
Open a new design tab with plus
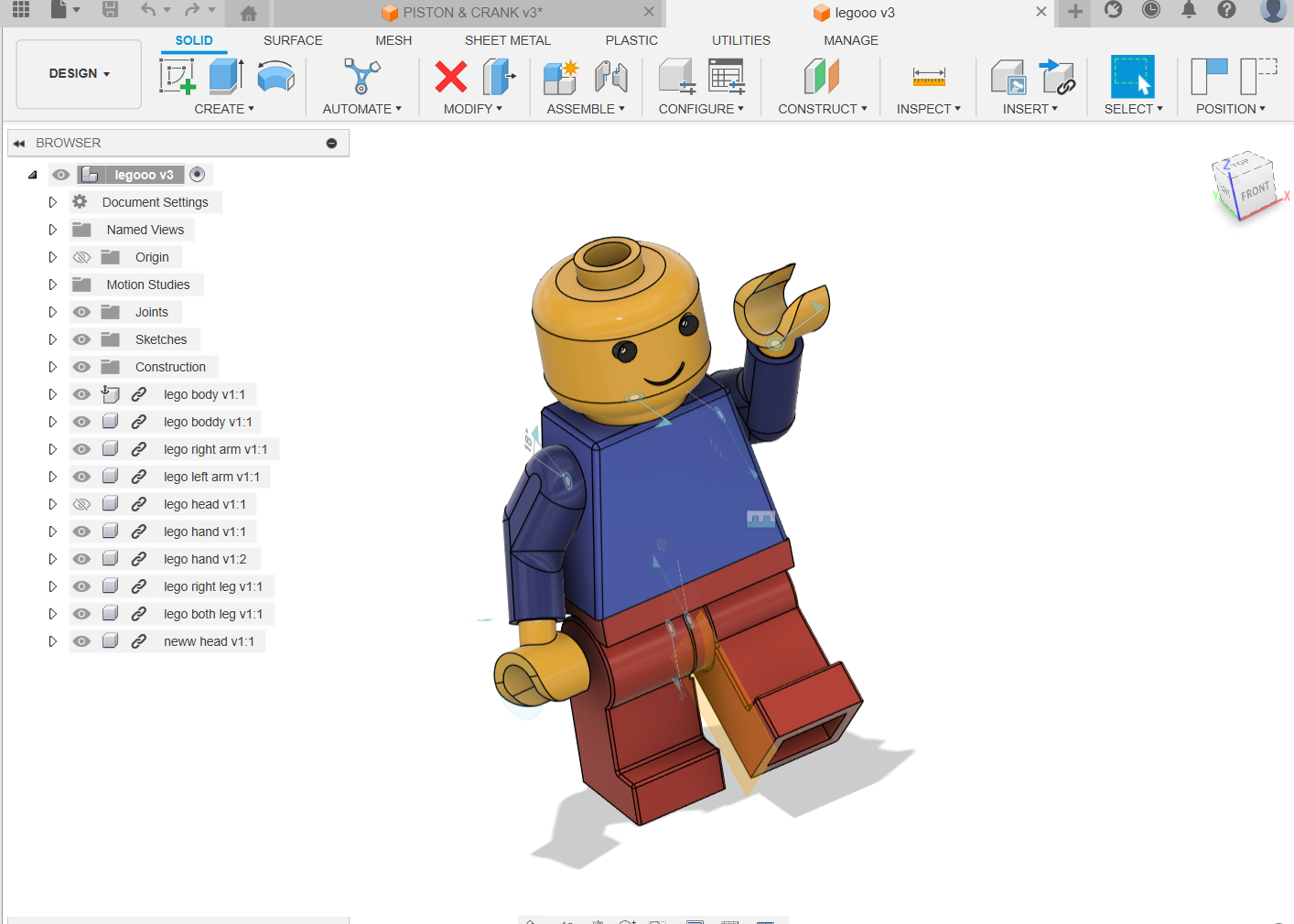click(x=1075, y=12)
